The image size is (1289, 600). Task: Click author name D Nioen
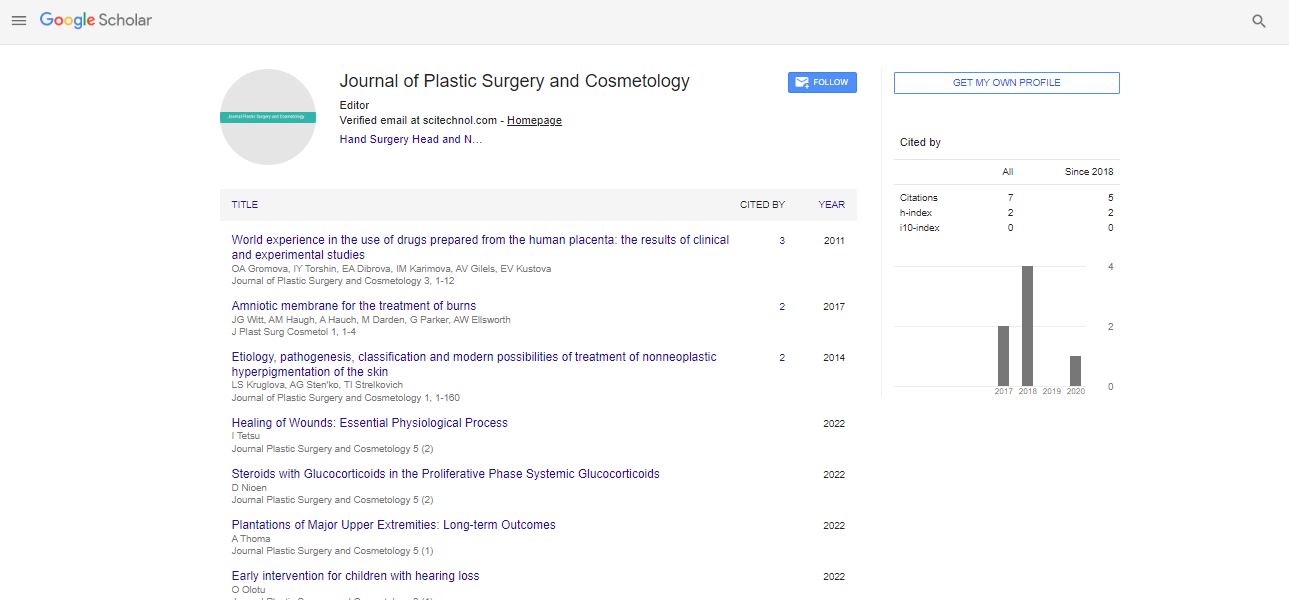coord(249,488)
